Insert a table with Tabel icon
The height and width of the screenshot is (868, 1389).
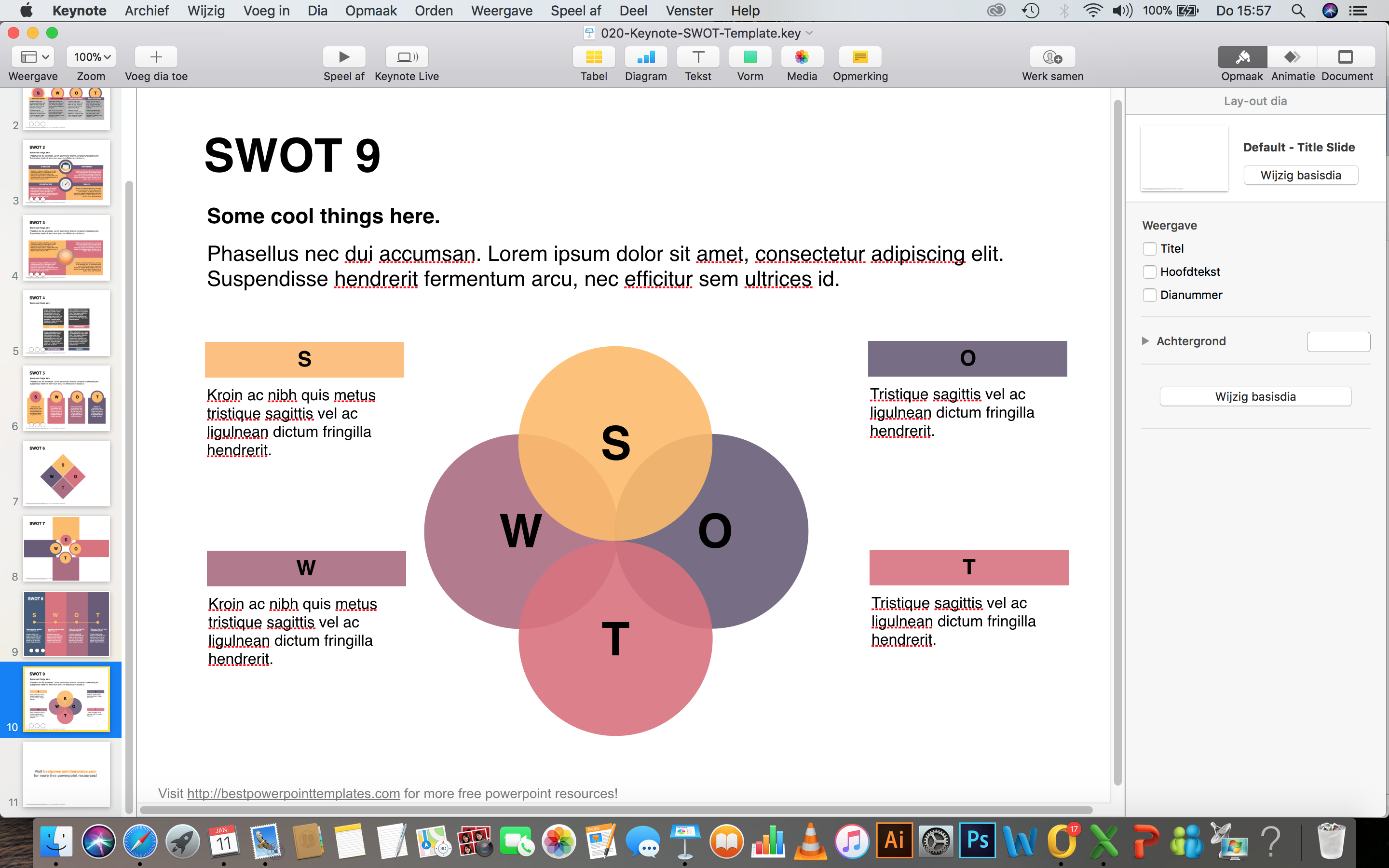click(594, 57)
